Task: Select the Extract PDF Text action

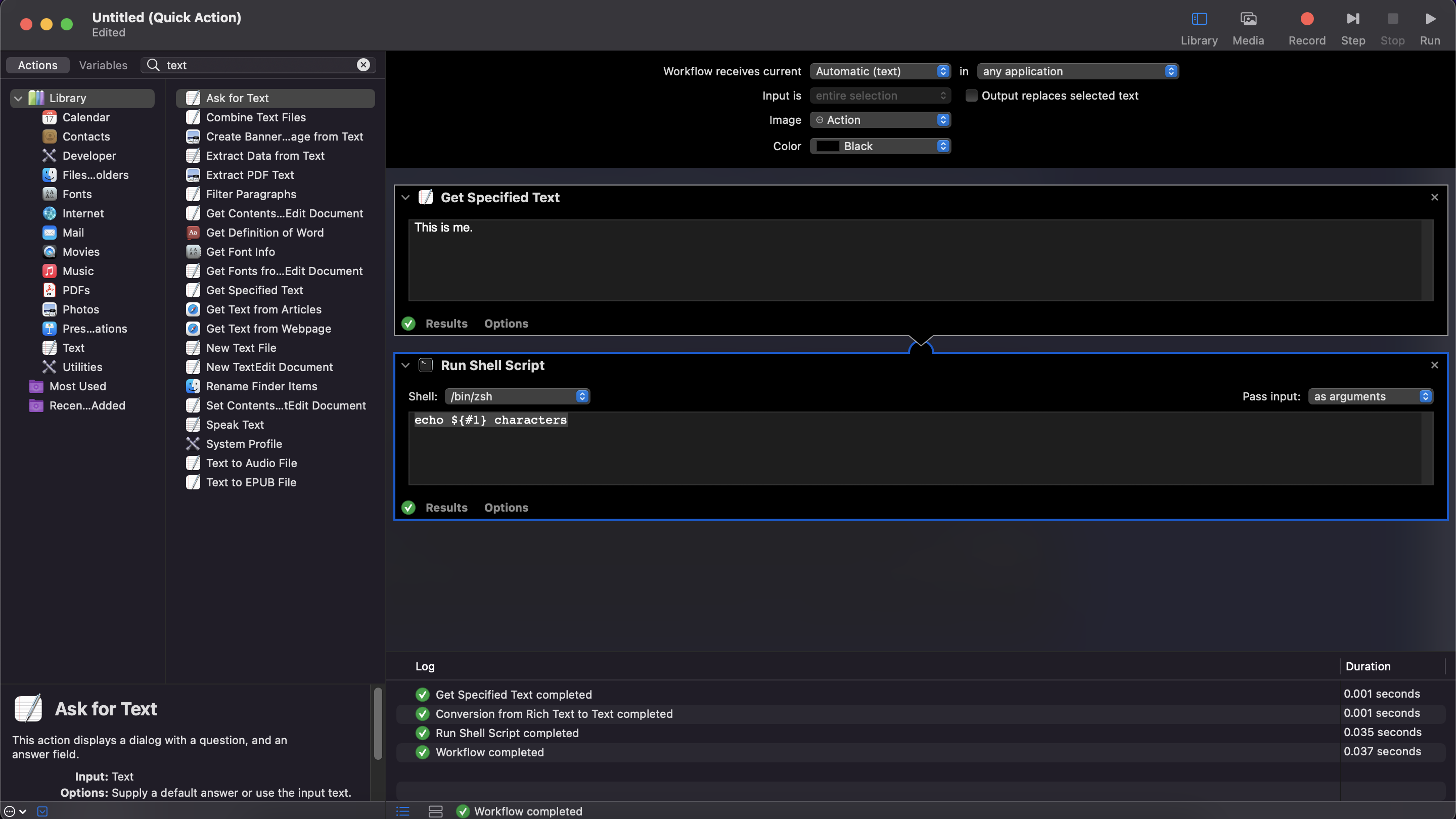Action: click(275, 174)
